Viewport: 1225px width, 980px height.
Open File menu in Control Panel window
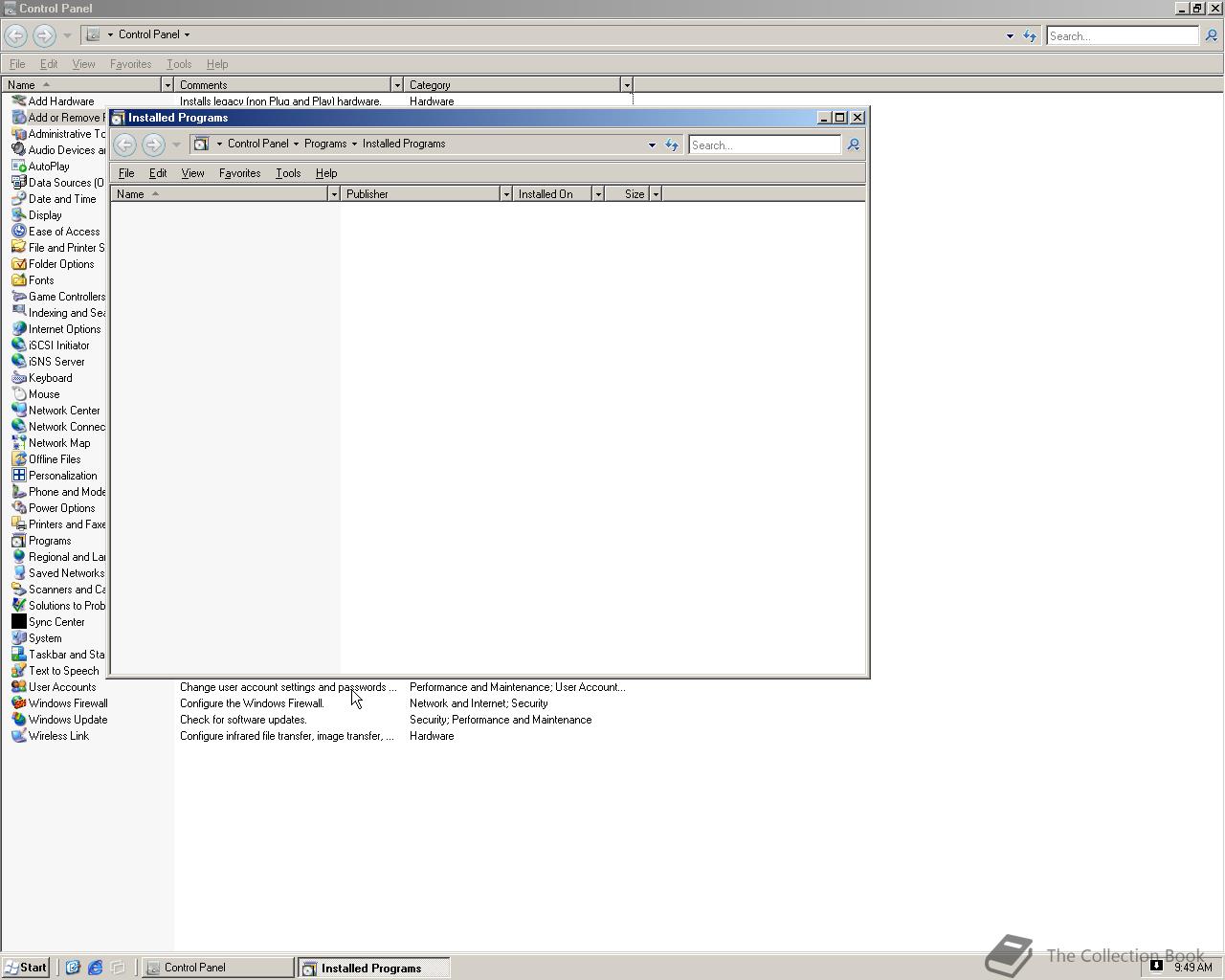point(17,64)
